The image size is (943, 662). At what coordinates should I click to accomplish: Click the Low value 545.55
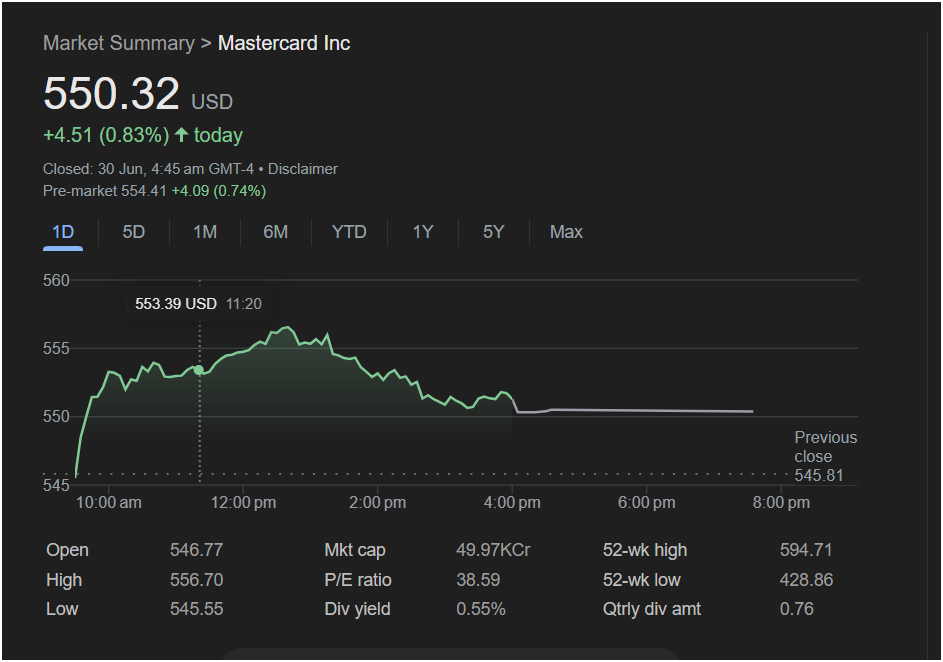(x=197, y=609)
